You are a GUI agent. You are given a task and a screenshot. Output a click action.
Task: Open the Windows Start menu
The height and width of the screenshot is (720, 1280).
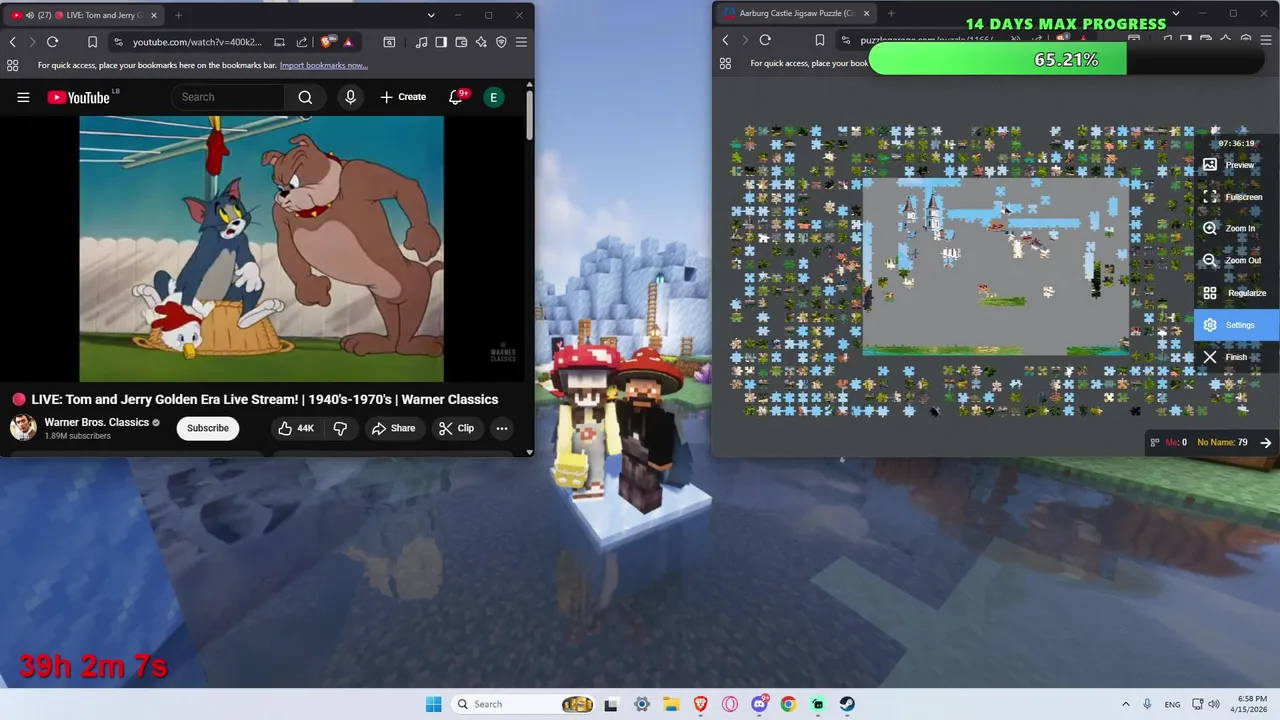[433, 704]
